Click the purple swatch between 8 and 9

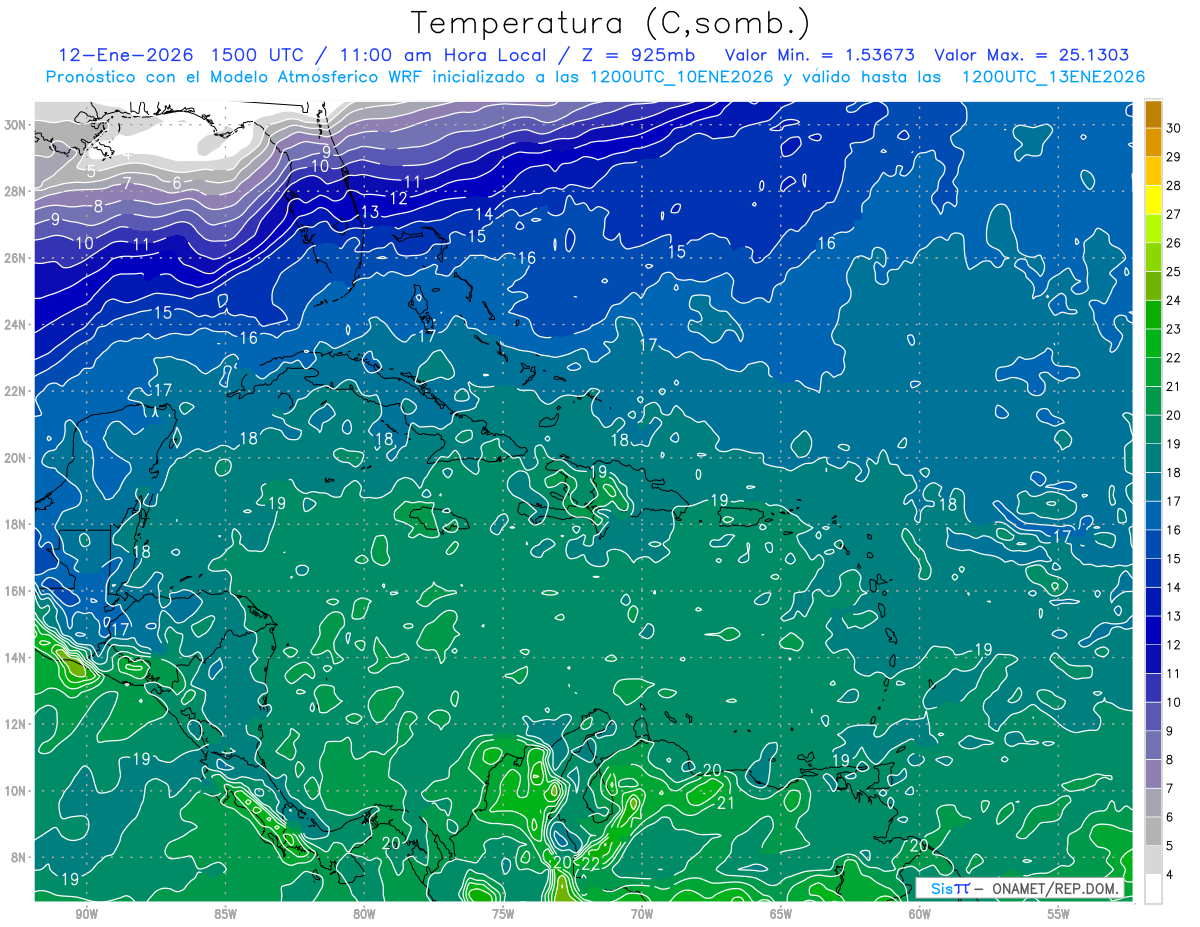coord(1153,746)
